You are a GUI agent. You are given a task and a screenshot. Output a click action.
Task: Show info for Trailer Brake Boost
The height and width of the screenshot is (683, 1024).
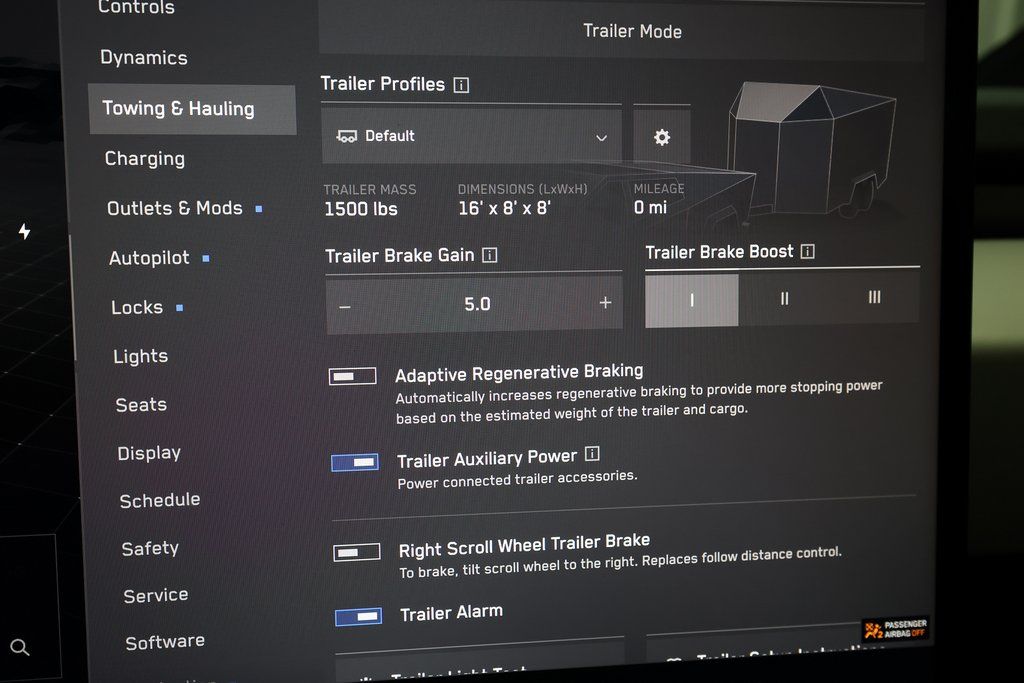point(807,252)
